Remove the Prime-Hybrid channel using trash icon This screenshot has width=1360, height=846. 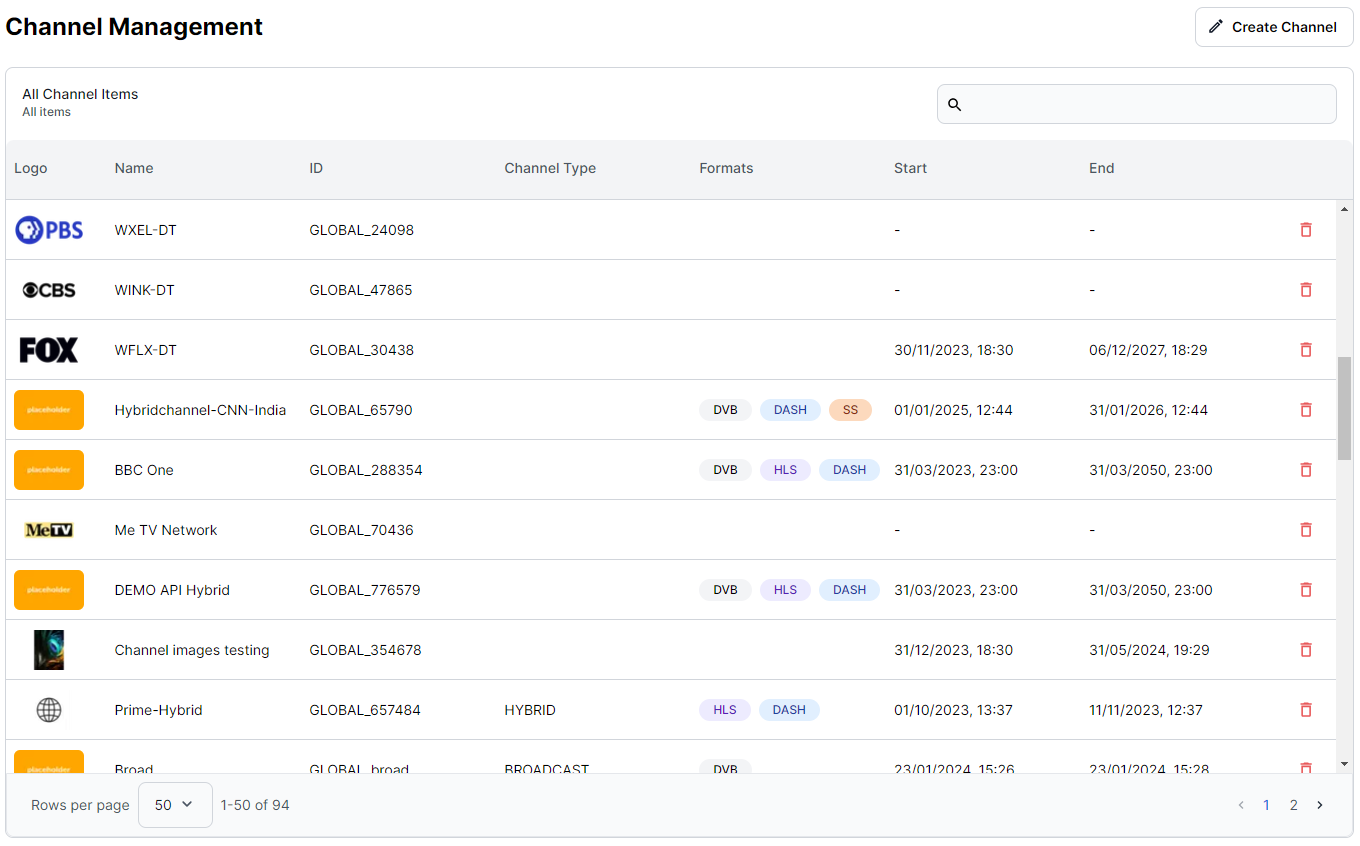click(x=1305, y=710)
